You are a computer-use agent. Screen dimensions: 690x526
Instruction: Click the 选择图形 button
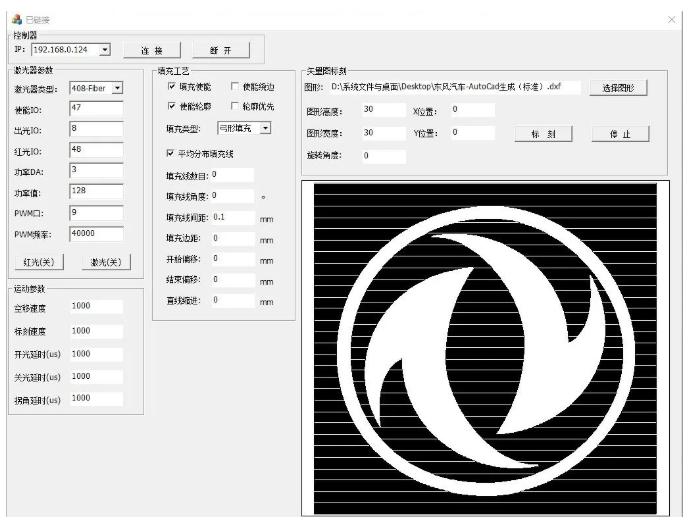tap(618, 88)
